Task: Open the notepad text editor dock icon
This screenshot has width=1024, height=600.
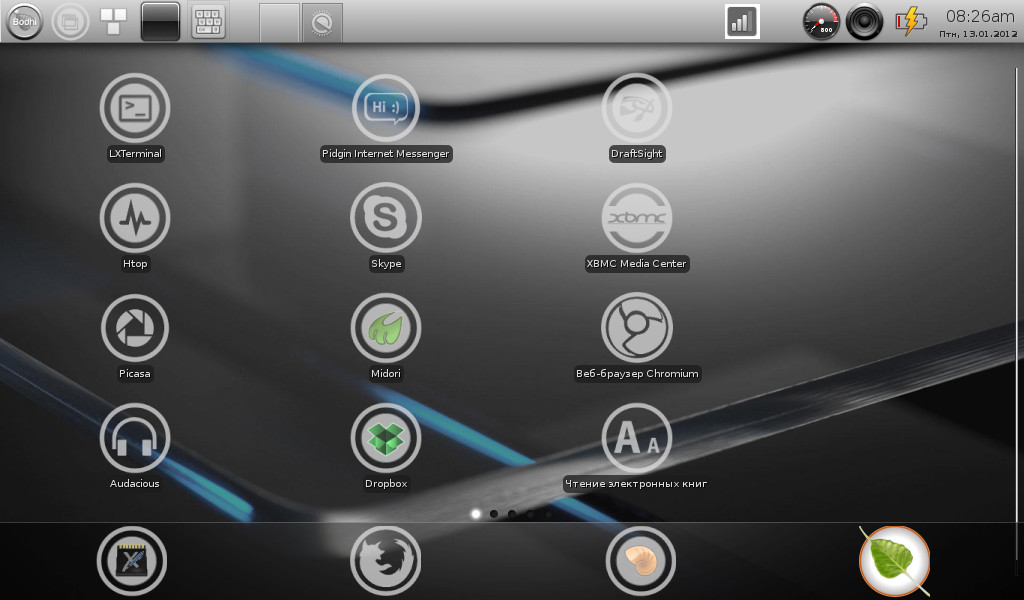Action: [x=132, y=561]
